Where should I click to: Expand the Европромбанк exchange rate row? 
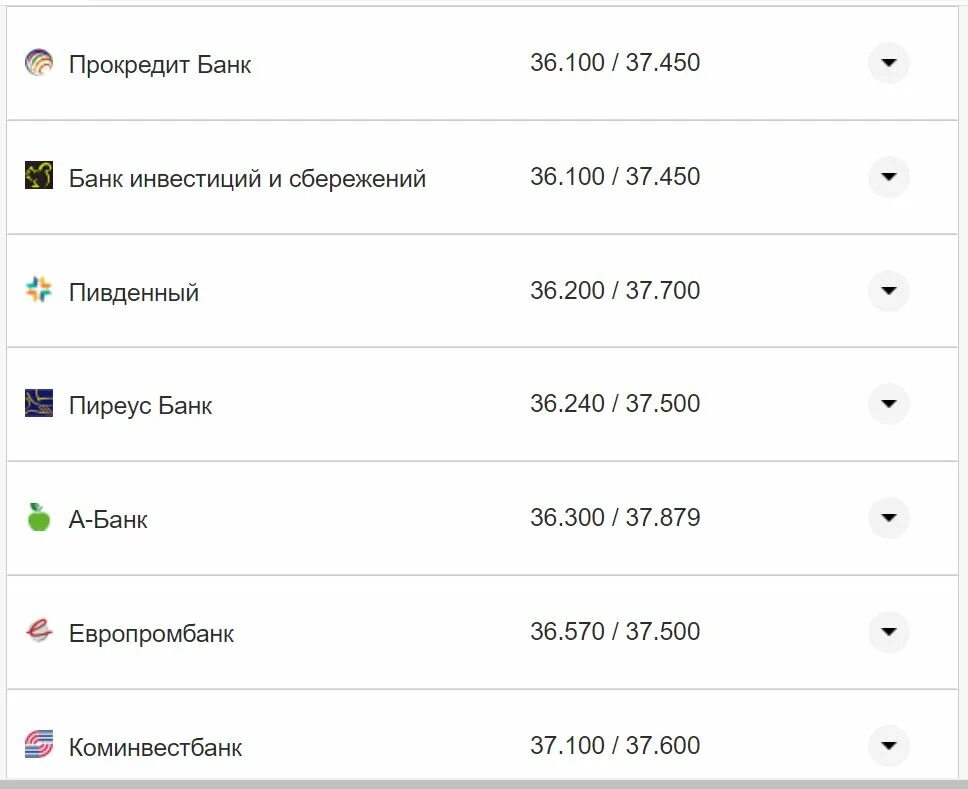[888, 632]
